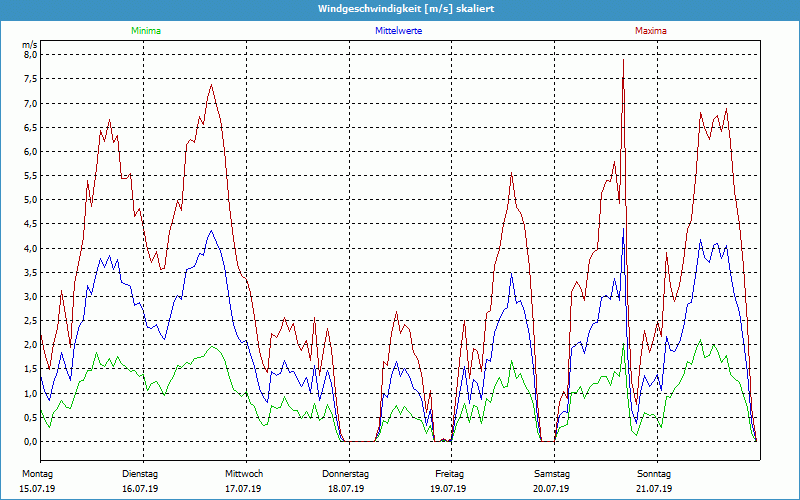
Task: Click the Freitag axis label
Action: pyautogui.click(x=449, y=474)
